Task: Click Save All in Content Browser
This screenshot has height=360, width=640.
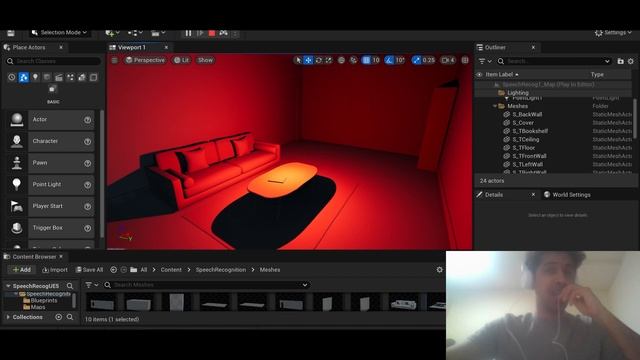Action: pyautogui.click(x=89, y=270)
